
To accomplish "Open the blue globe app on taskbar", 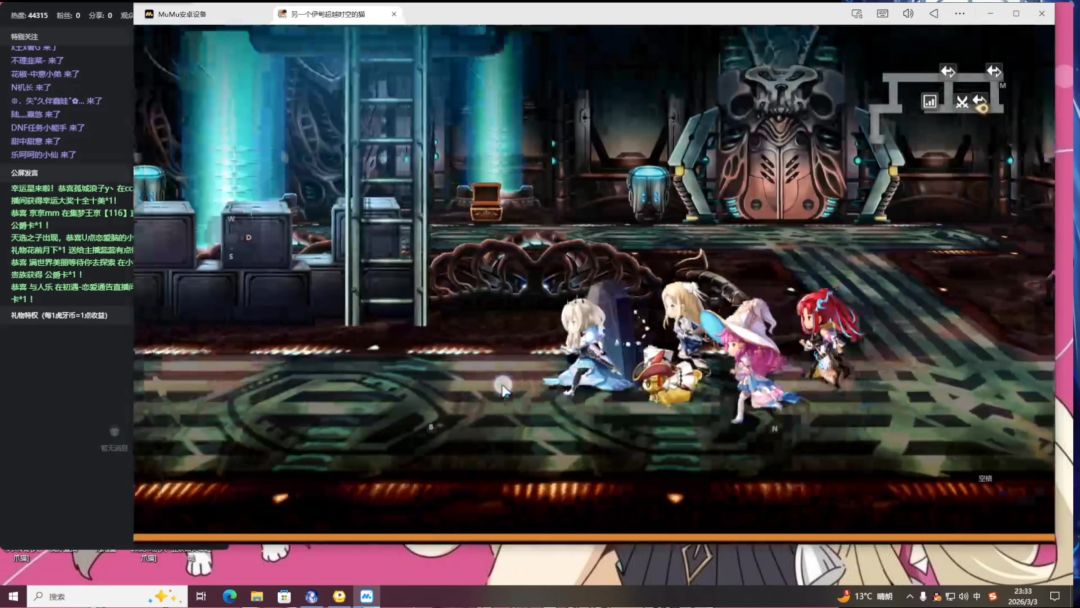I will click(x=311, y=596).
